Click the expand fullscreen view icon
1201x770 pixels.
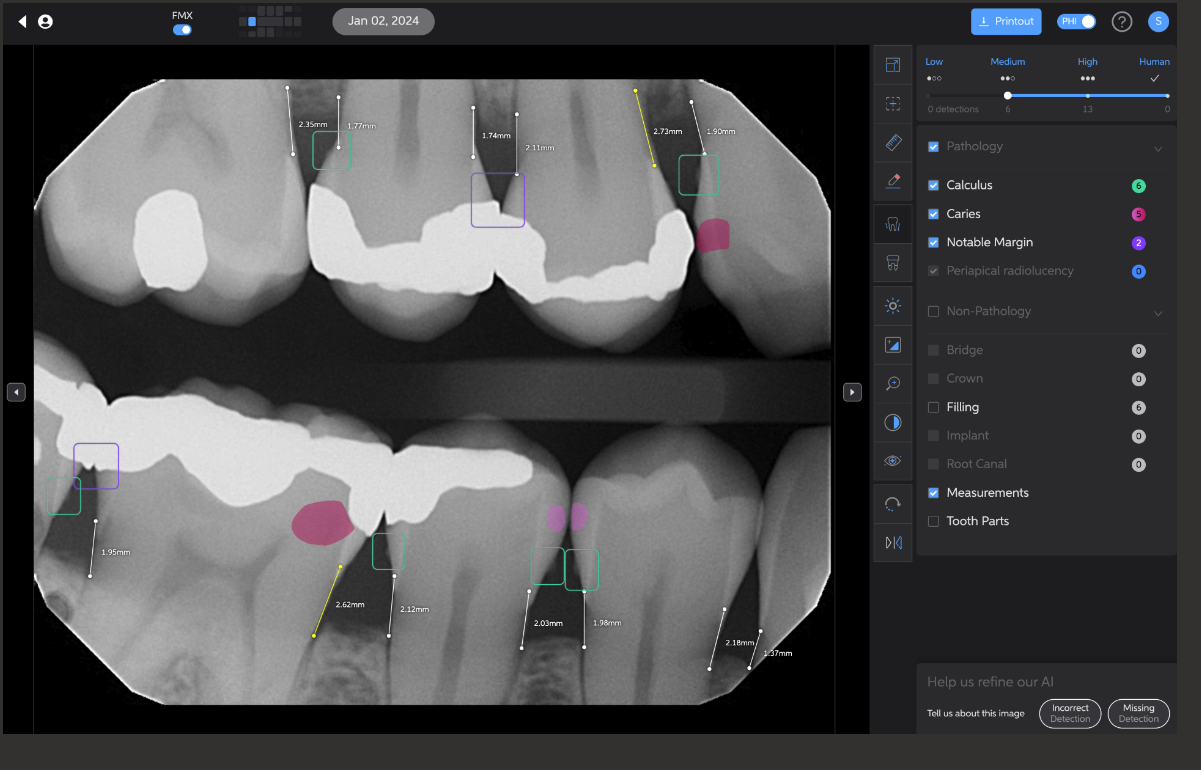click(x=893, y=65)
